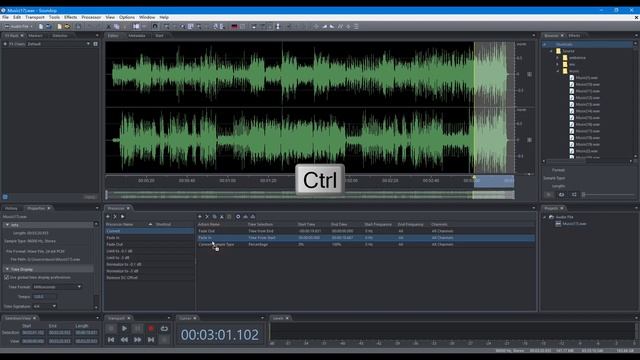The height and width of the screenshot is (360, 640).
Task: Run the selected processor arrow icon
Action: pos(122,217)
